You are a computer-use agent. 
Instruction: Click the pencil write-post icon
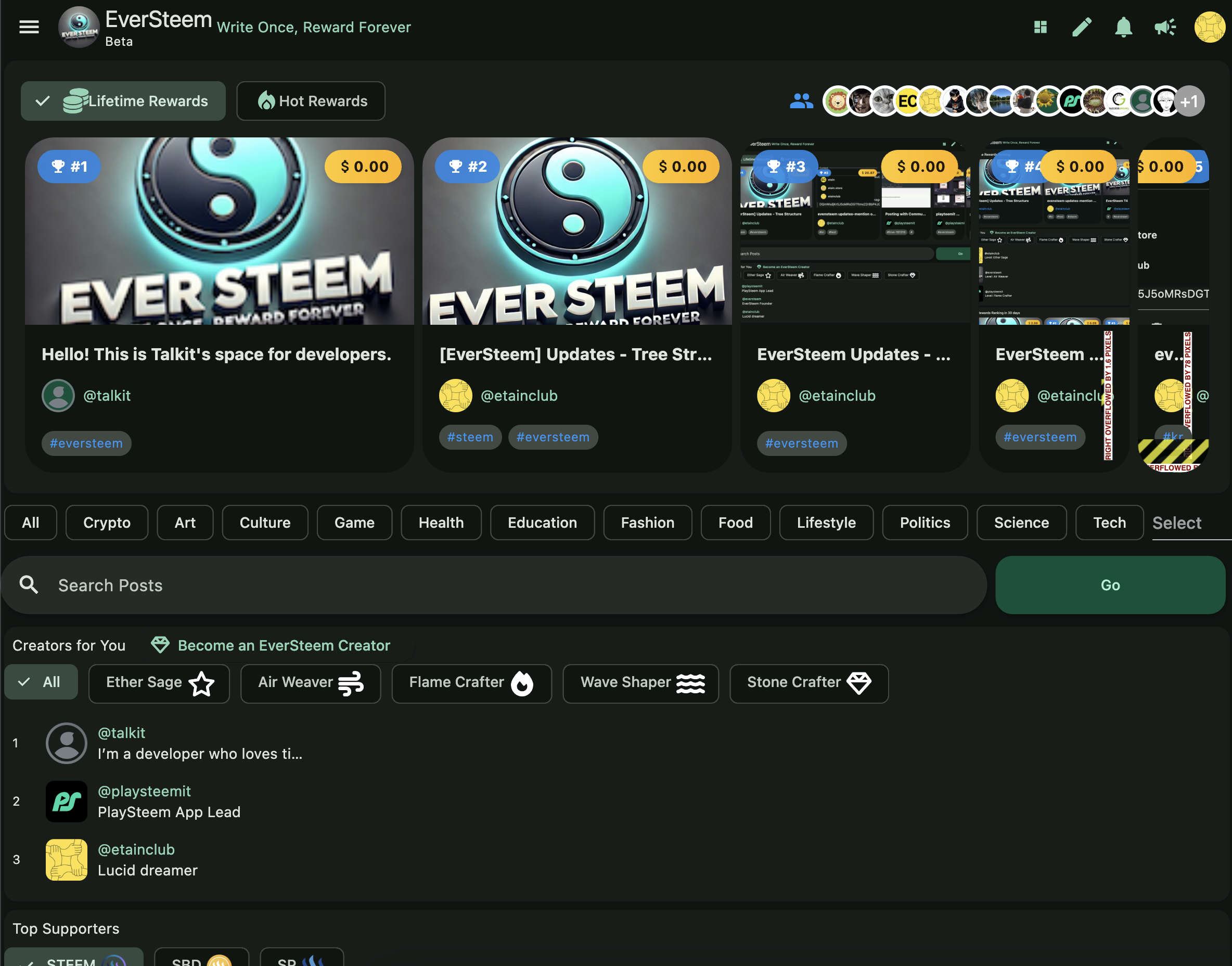(x=1082, y=27)
